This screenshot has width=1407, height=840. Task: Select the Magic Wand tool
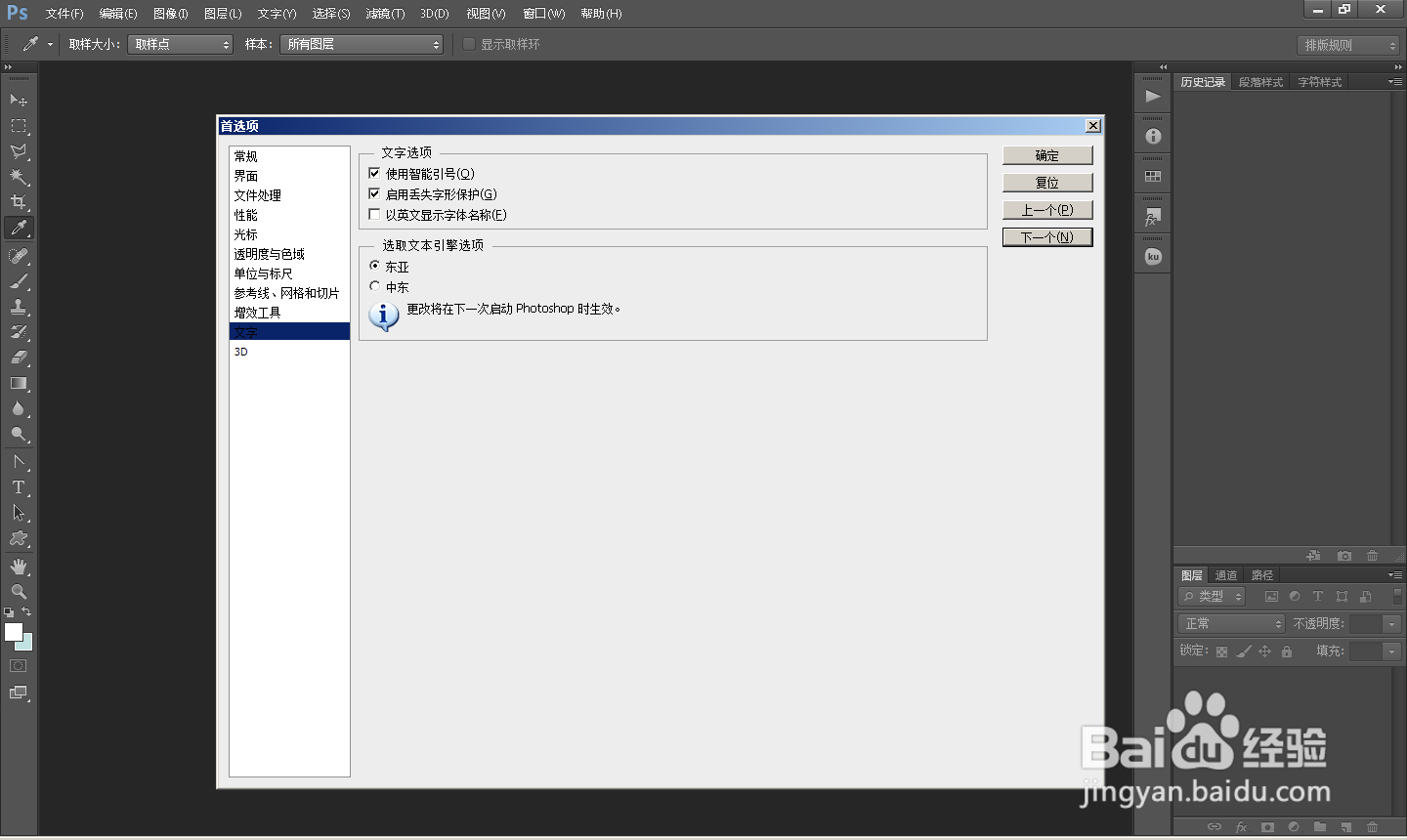19,177
